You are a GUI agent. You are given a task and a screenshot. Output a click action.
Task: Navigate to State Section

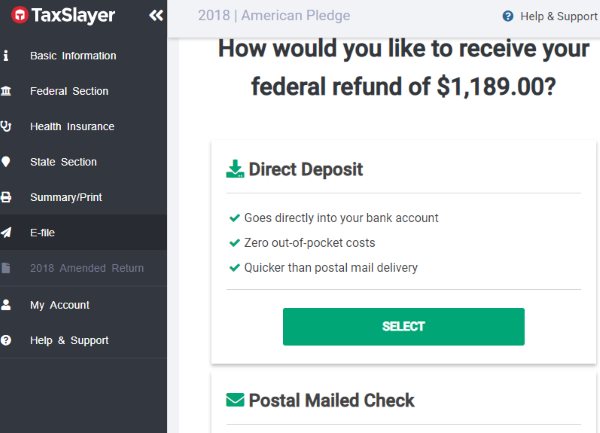(x=63, y=162)
